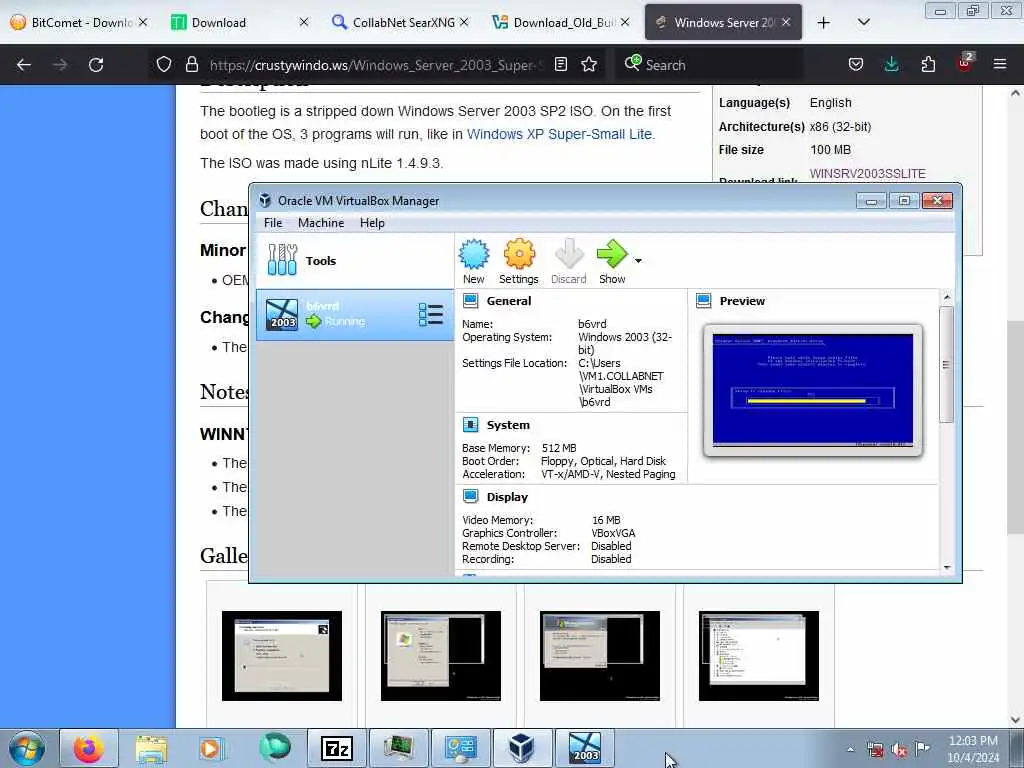The width and height of the screenshot is (1024, 768).
Task: Click the uBlock extension icon
Action: (965, 63)
